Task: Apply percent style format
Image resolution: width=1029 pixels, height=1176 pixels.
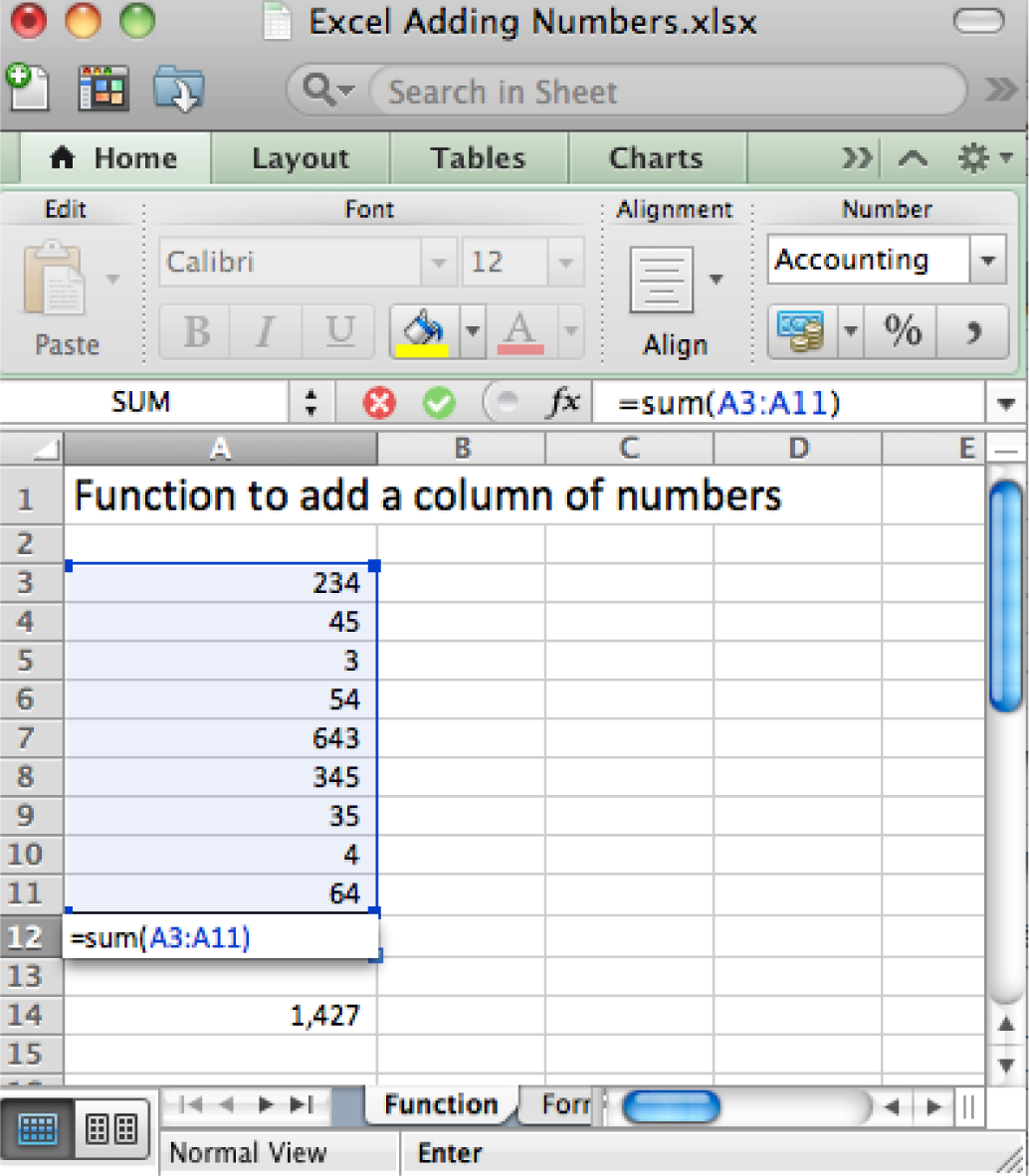Action: pyautogui.click(x=902, y=330)
